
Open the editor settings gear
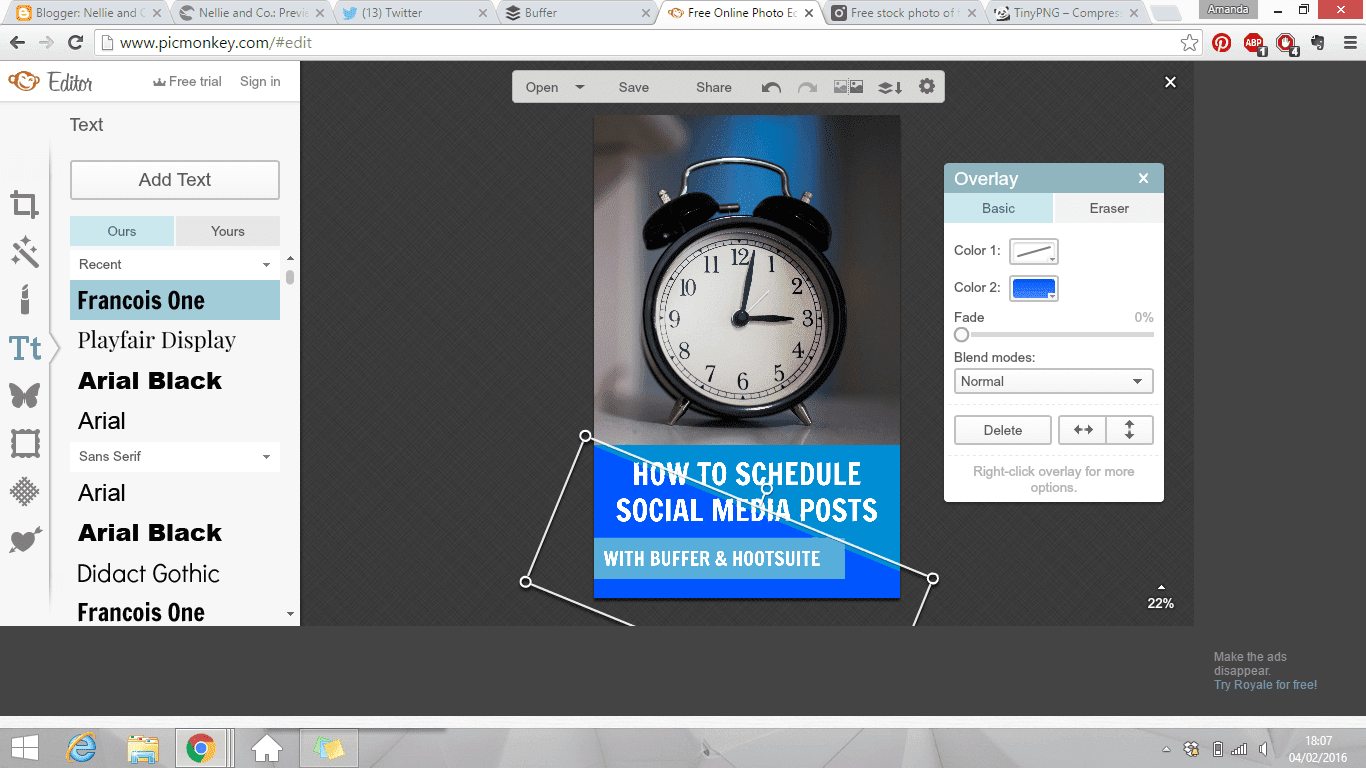pyautogui.click(x=927, y=87)
